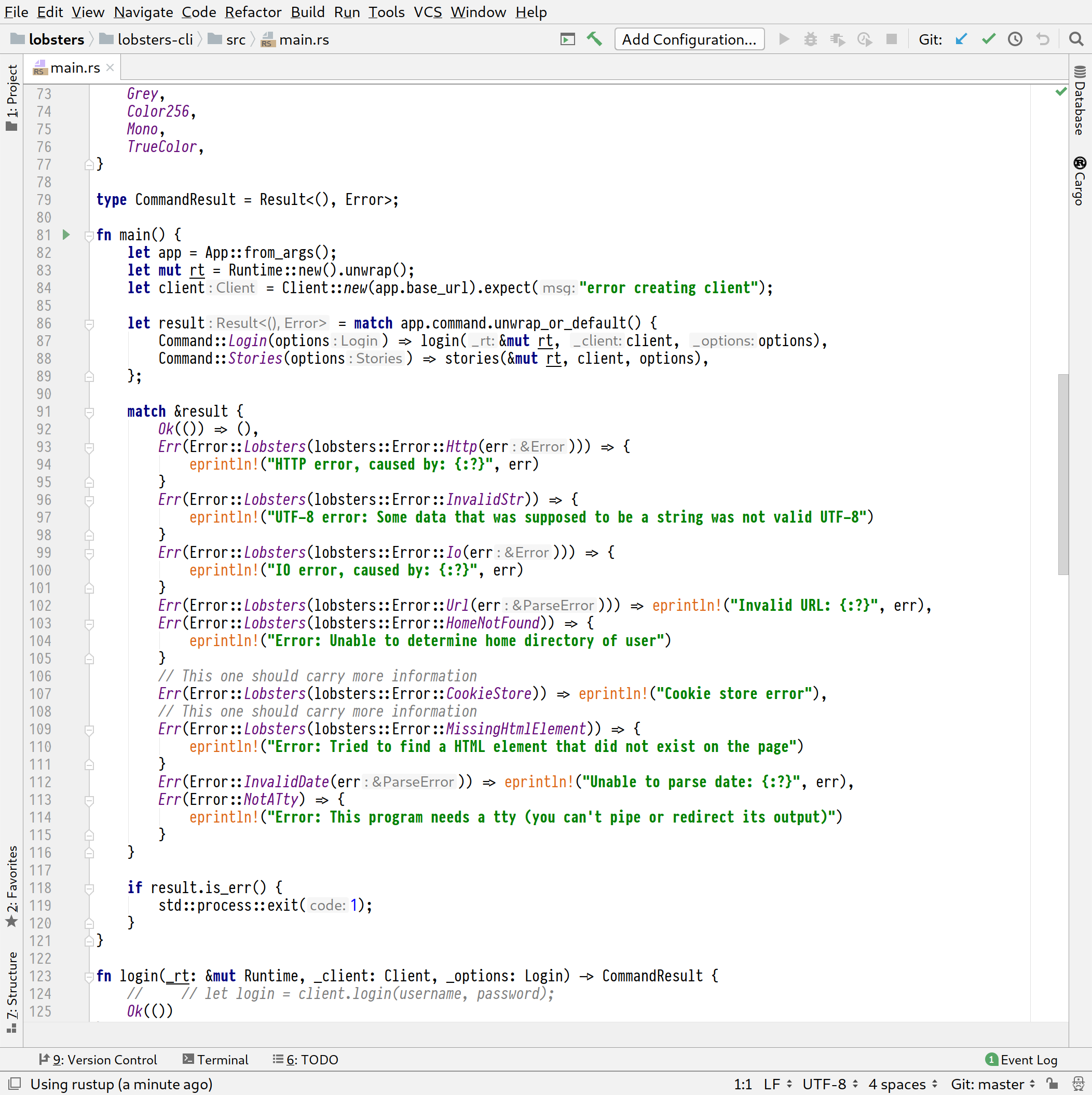Screen dimensions: 1092x1095
Task: Click line number 107 in gutter
Action: pyautogui.click(x=40, y=694)
